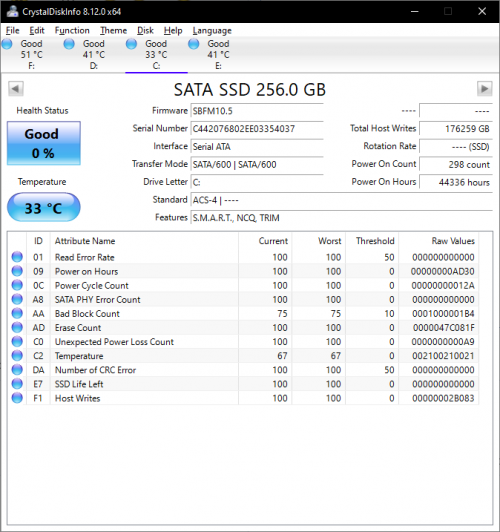Open the Edit menu

click(x=37, y=31)
